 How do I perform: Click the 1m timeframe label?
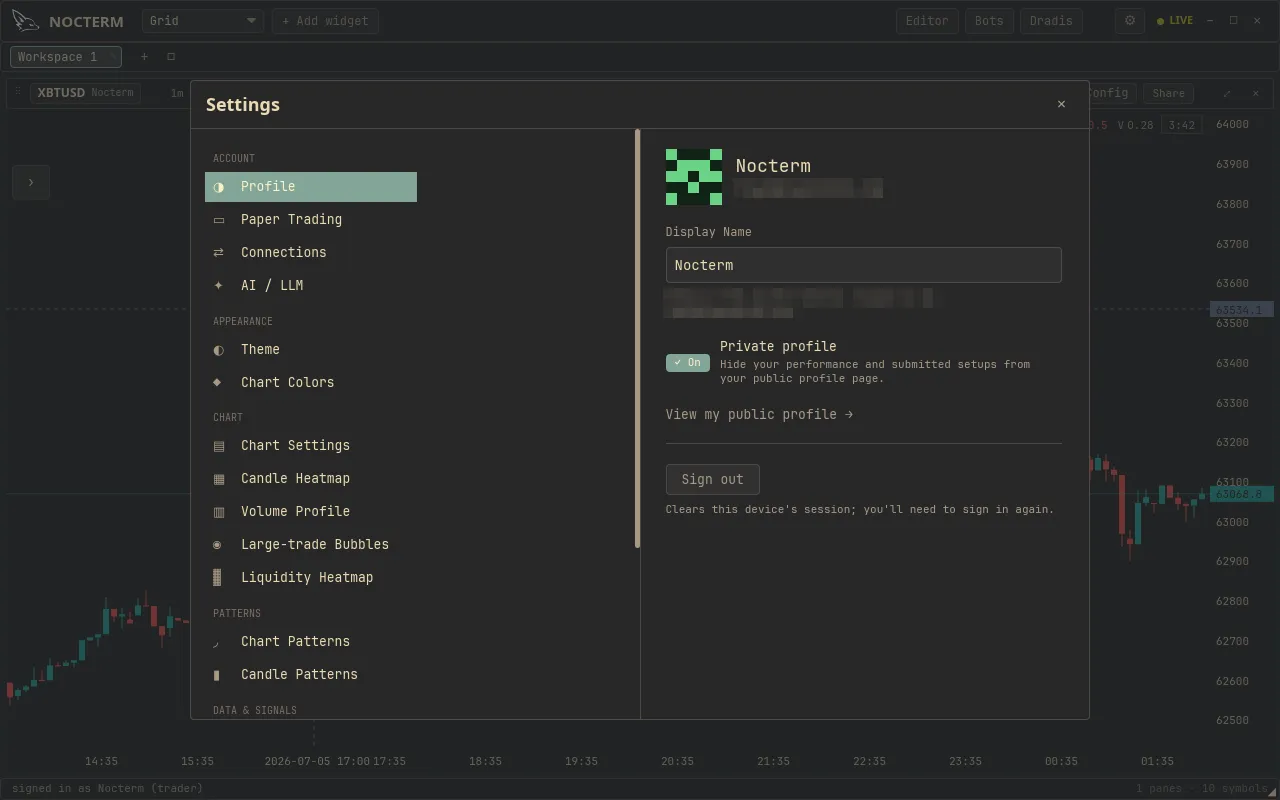tap(177, 93)
